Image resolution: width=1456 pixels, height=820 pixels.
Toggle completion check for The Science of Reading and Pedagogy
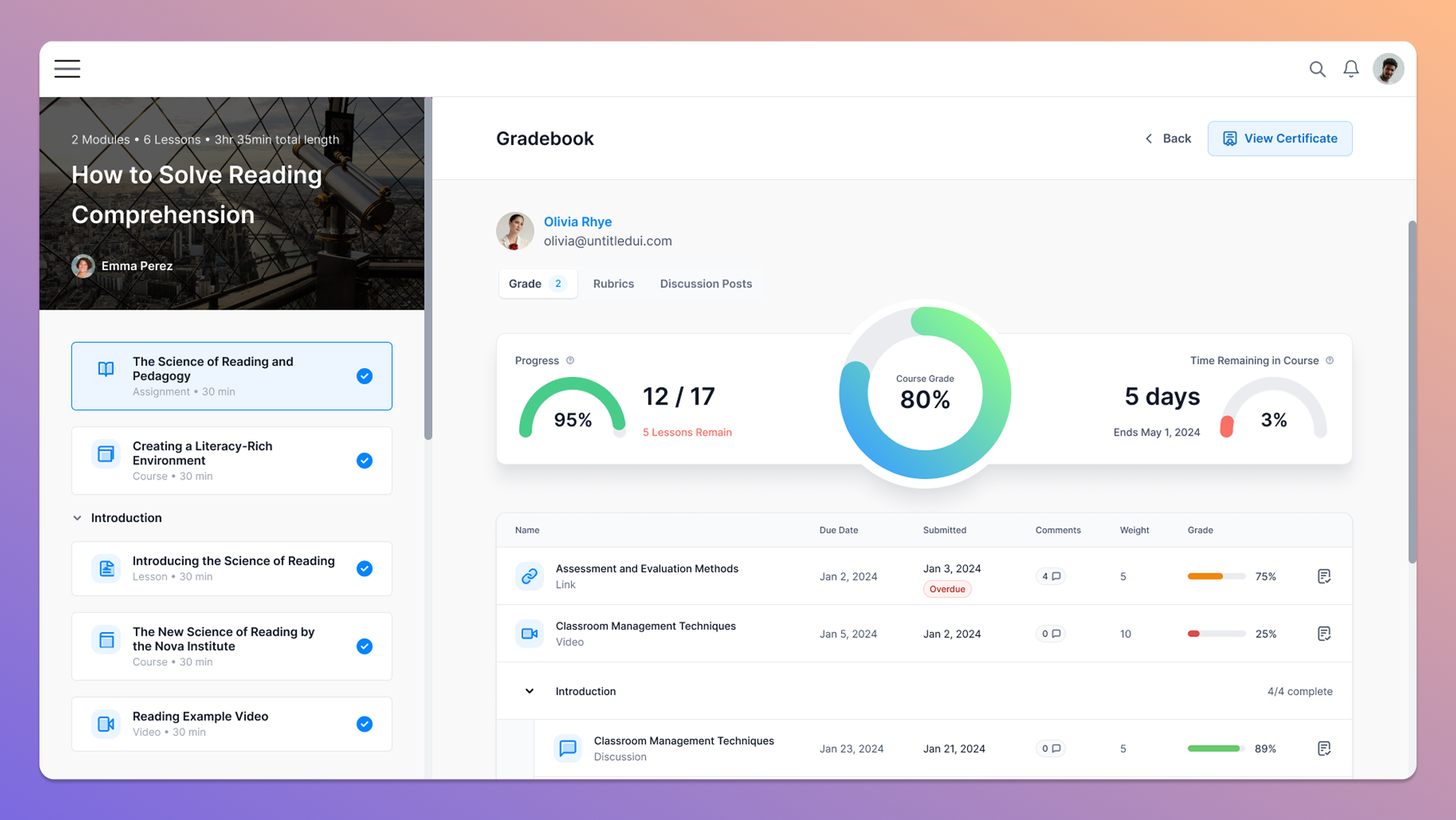365,376
